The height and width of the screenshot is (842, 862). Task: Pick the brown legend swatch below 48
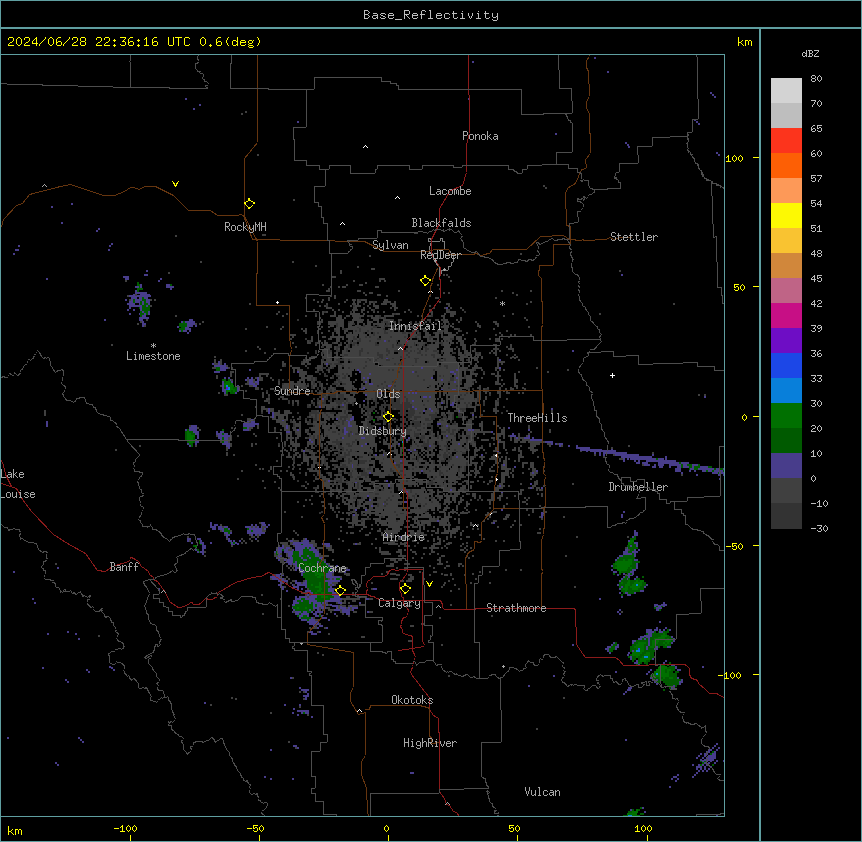coord(786,265)
